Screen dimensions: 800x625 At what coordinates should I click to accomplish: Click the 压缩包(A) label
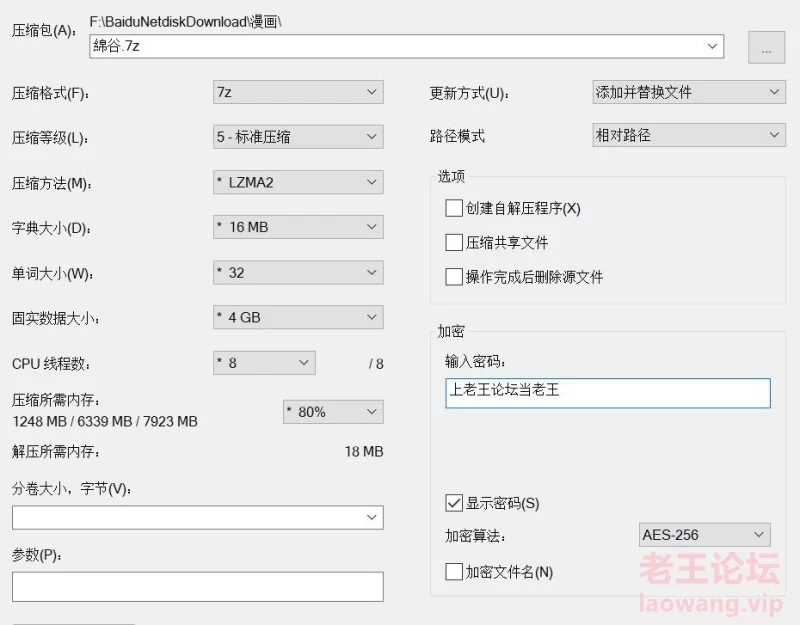point(44,31)
